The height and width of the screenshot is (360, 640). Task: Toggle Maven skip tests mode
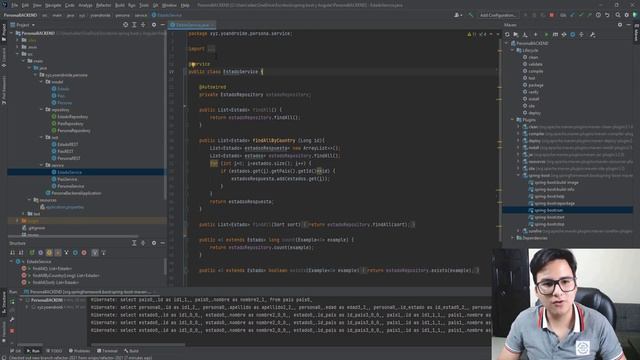pos(573,35)
